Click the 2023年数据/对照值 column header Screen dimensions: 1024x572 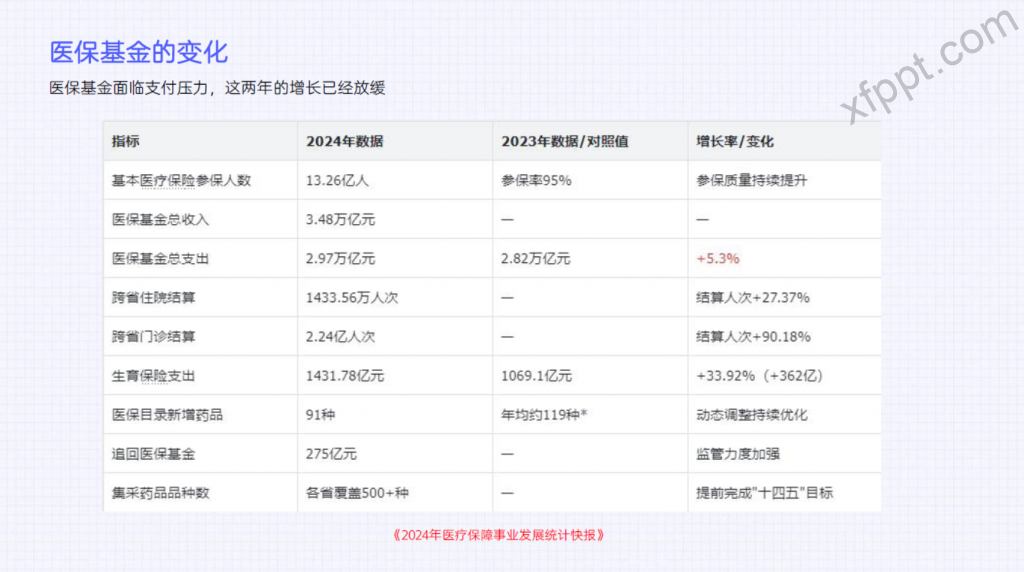pyautogui.click(x=564, y=141)
